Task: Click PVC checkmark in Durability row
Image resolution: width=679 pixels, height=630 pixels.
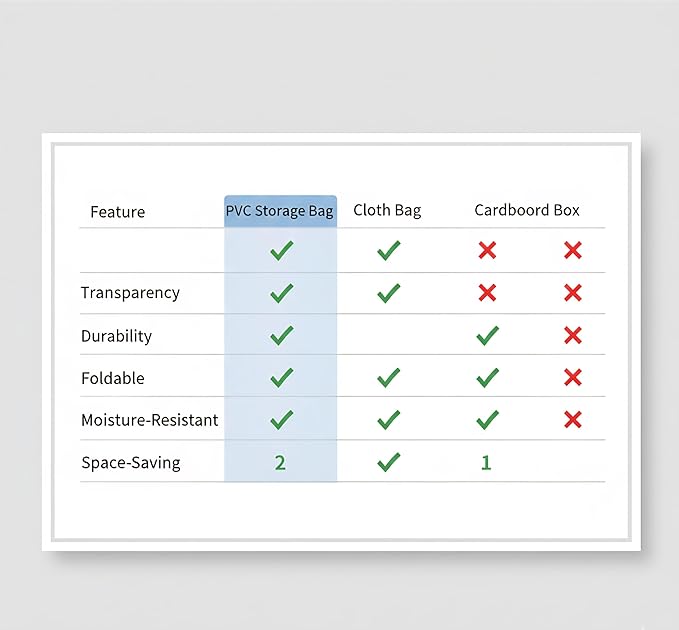Action: pyautogui.click(x=282, y=336)
